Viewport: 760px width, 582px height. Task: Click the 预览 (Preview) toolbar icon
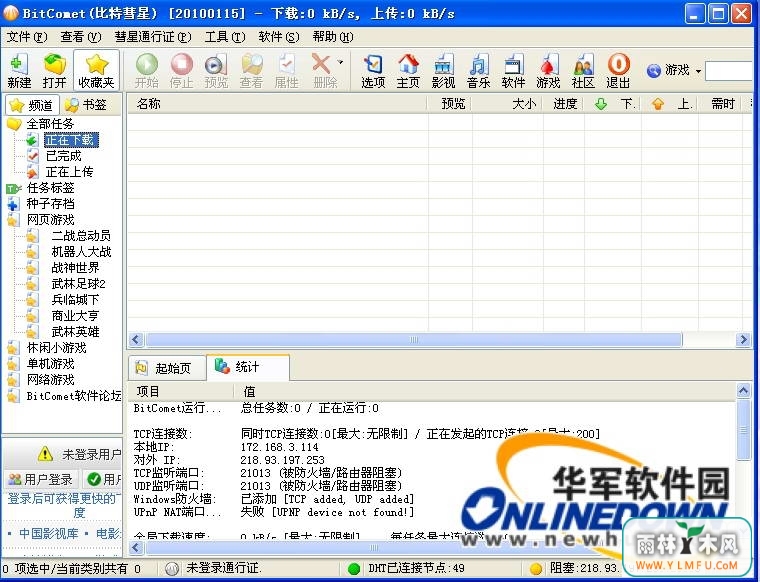tap(216, 71)
